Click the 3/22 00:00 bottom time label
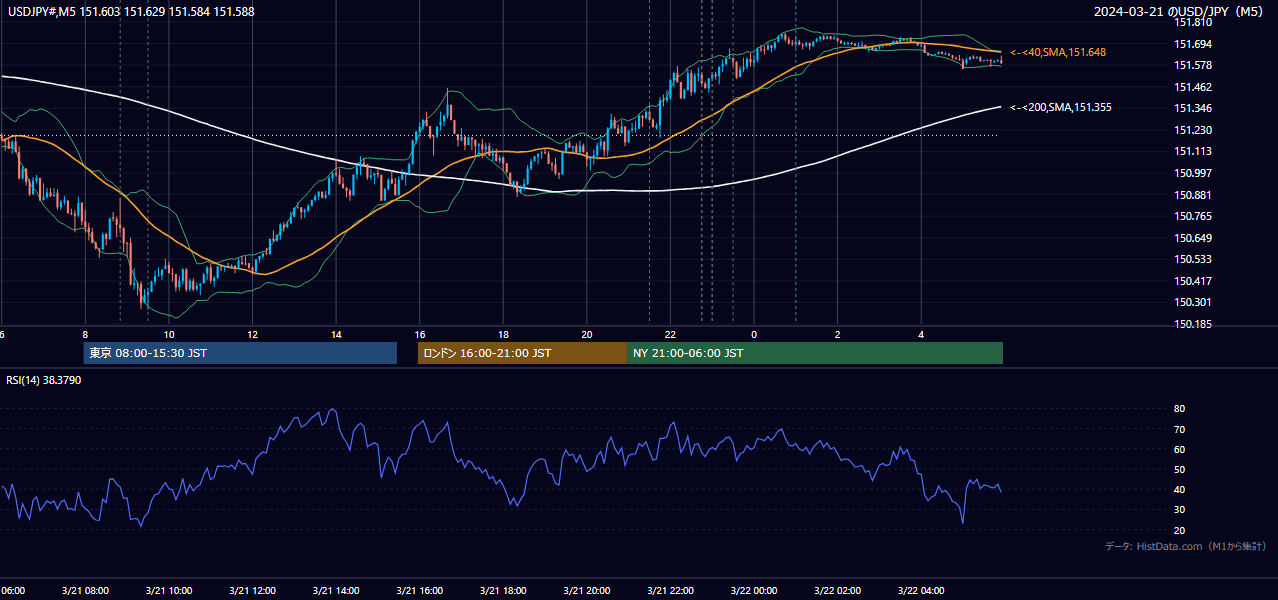Viewport: 1278px width, 600px height. pyautogui.click(x=754, y=591)
